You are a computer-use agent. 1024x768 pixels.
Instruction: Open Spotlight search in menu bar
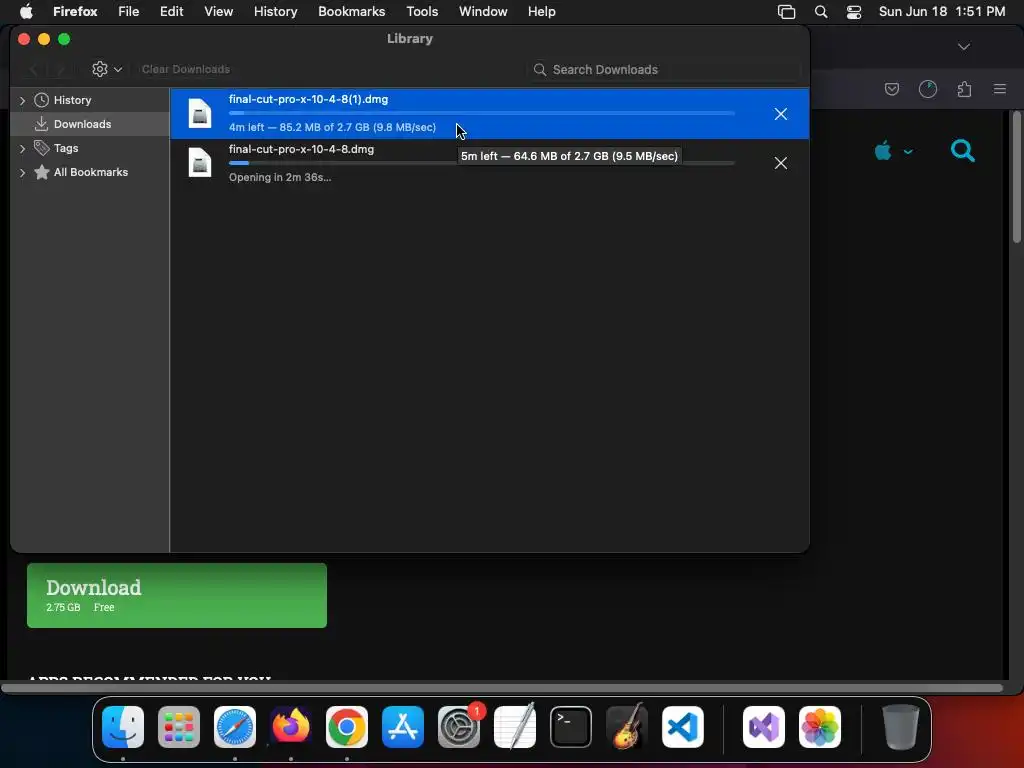pos(821,12)
